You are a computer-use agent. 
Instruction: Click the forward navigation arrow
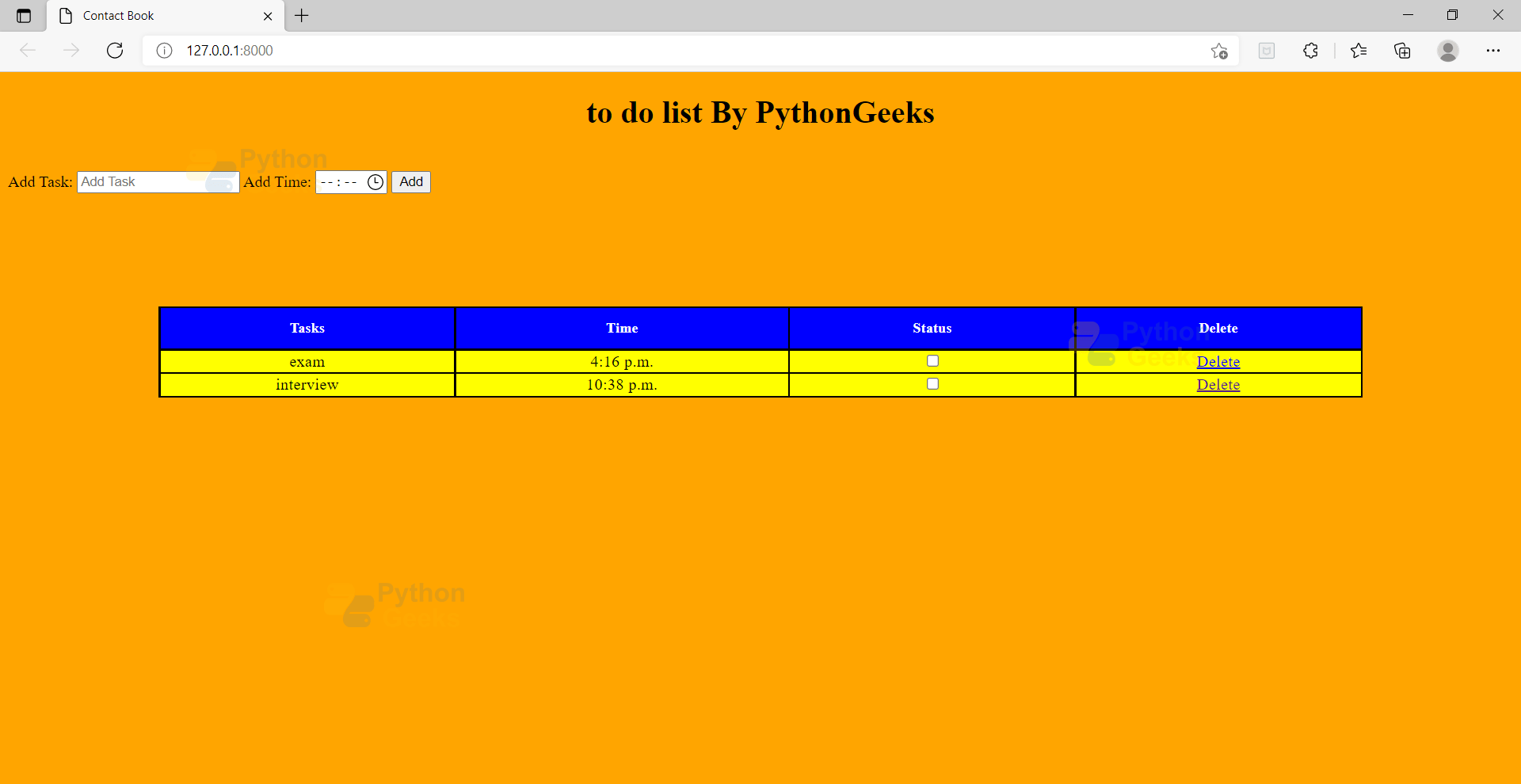coord(71,50)
